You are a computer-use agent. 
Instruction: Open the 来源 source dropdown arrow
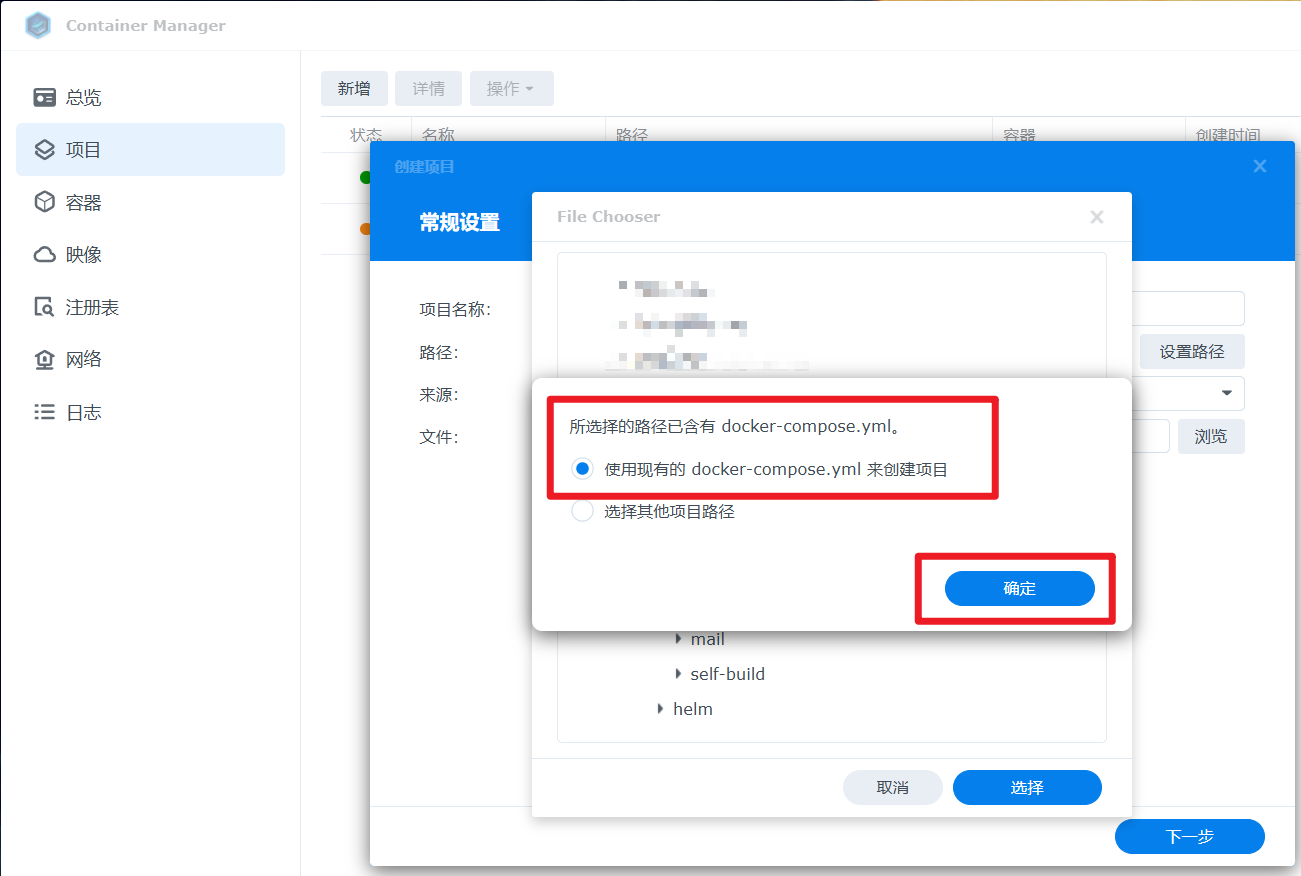point(1227,394)
